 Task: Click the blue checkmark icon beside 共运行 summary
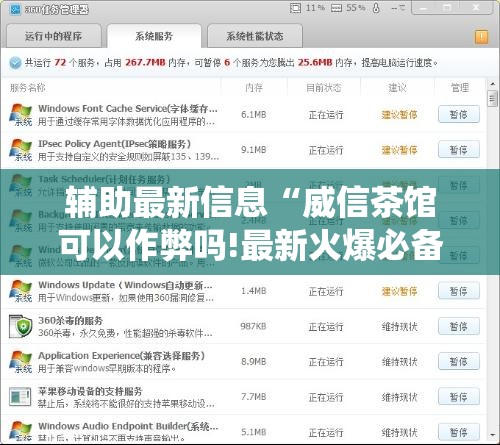tap(15, 63)
